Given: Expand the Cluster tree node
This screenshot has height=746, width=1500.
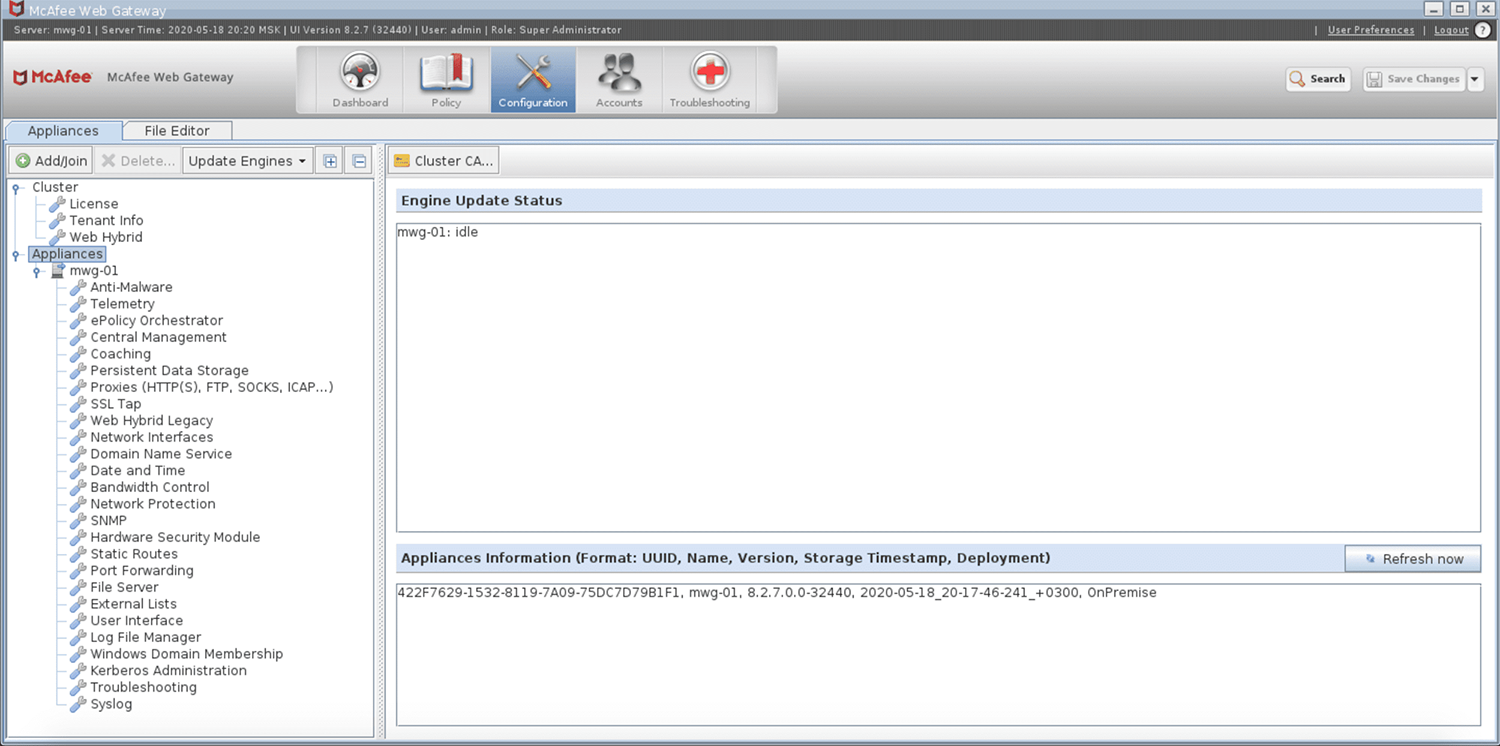Looking at the screenshot, I should (15, 187).
